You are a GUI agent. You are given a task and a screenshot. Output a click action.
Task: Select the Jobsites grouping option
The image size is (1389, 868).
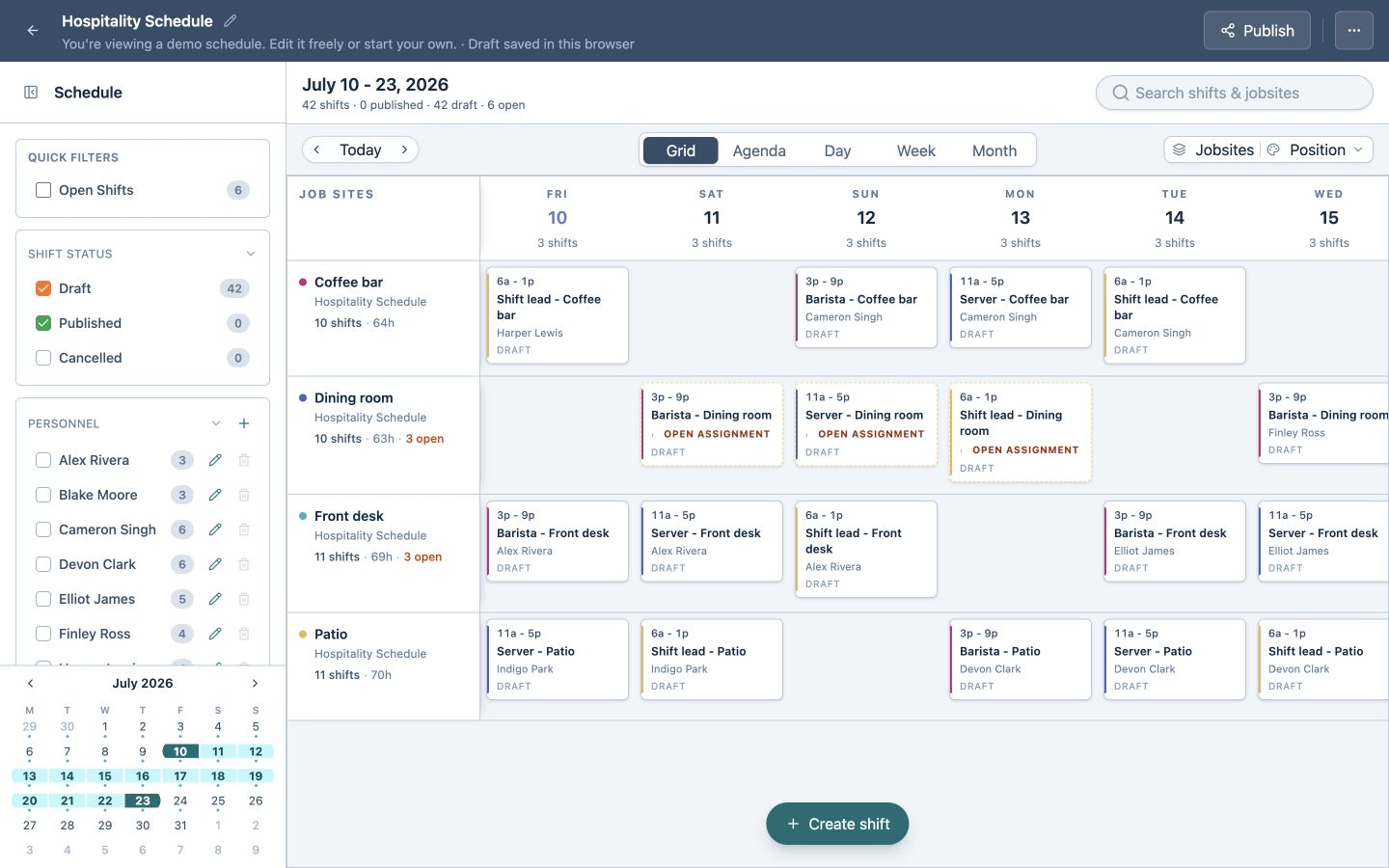pos(1213,149)
